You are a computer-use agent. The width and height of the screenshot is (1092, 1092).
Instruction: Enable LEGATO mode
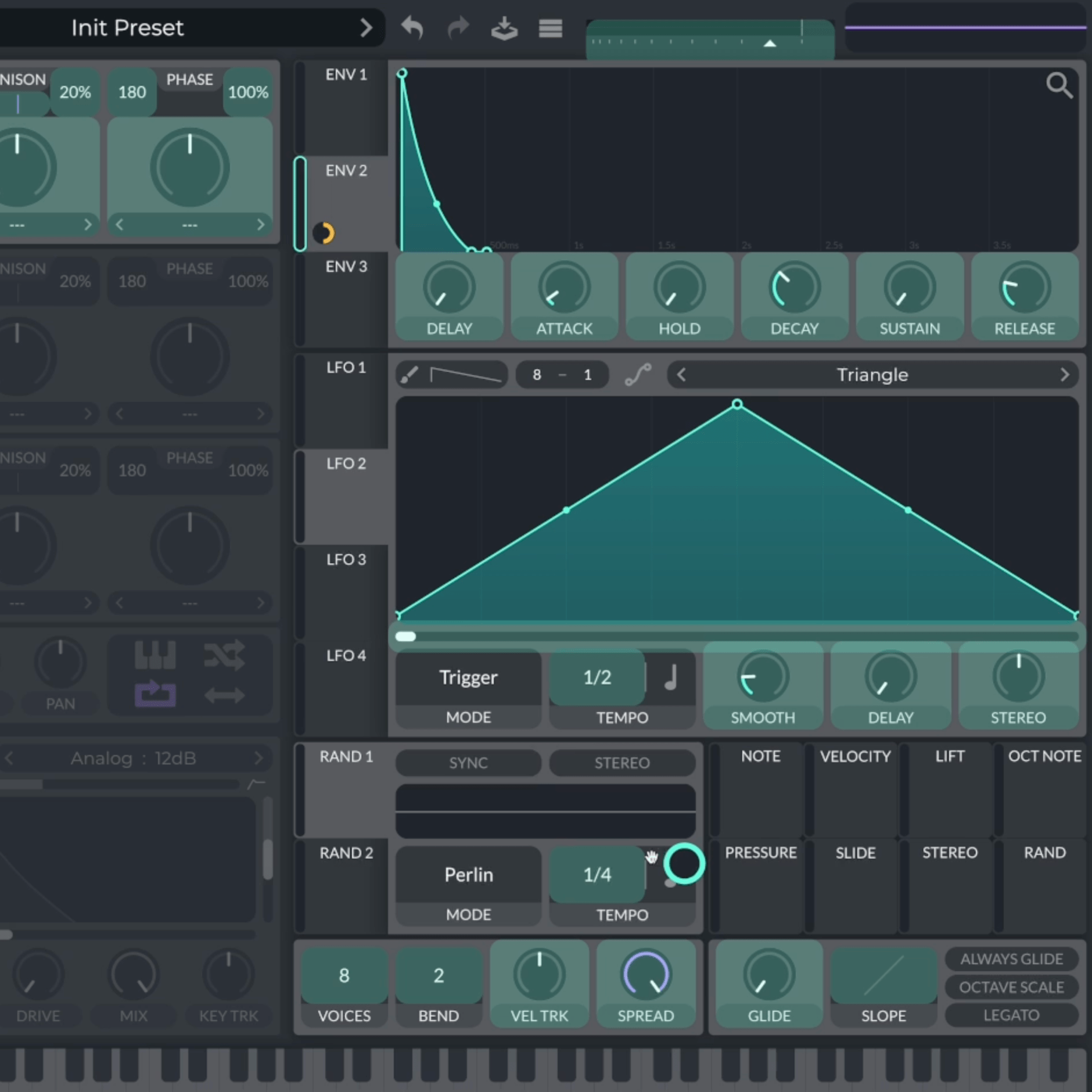pos(1011,1015)
